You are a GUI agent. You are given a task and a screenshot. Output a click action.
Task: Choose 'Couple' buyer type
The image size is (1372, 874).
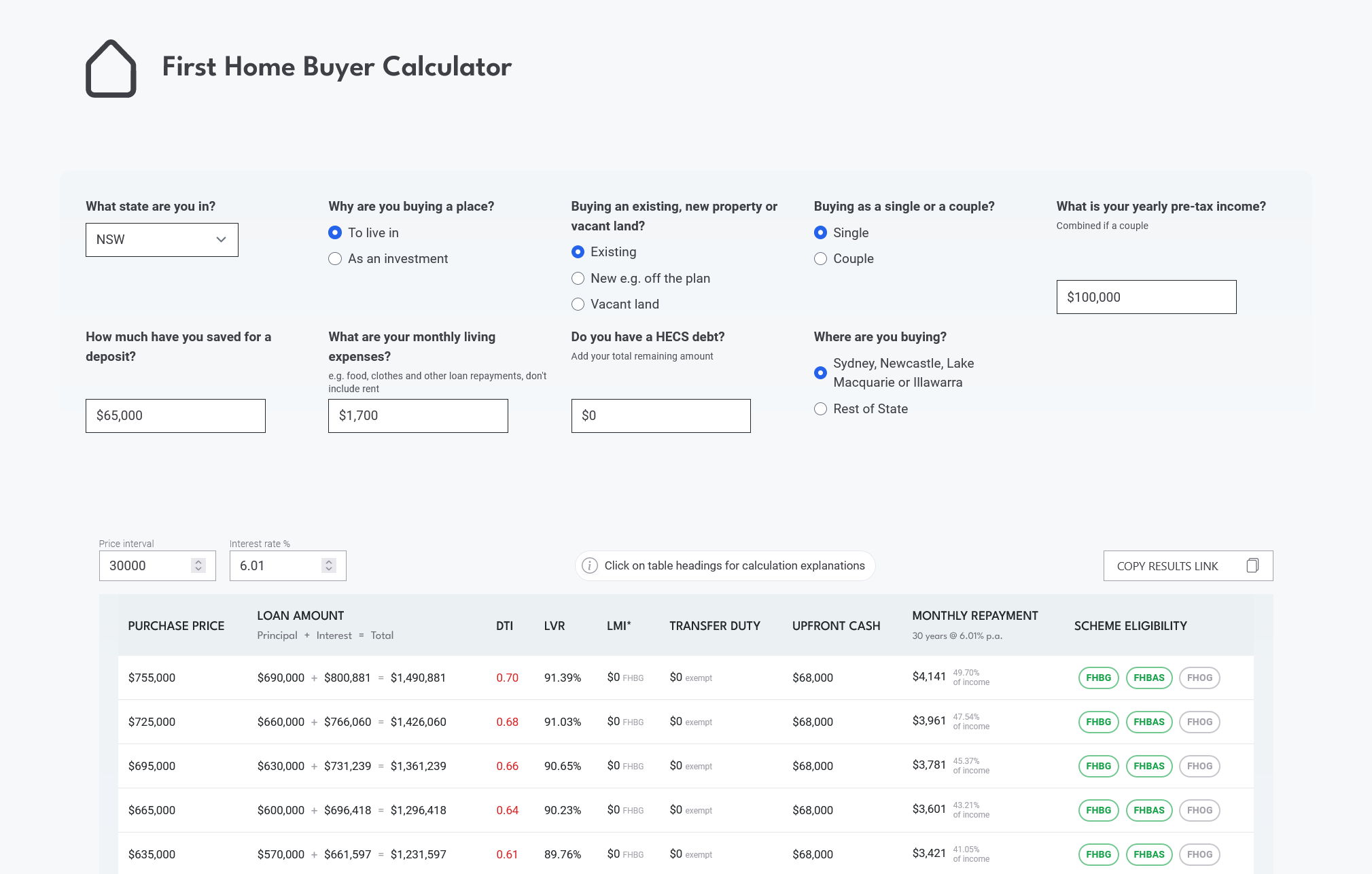[820, 259]
